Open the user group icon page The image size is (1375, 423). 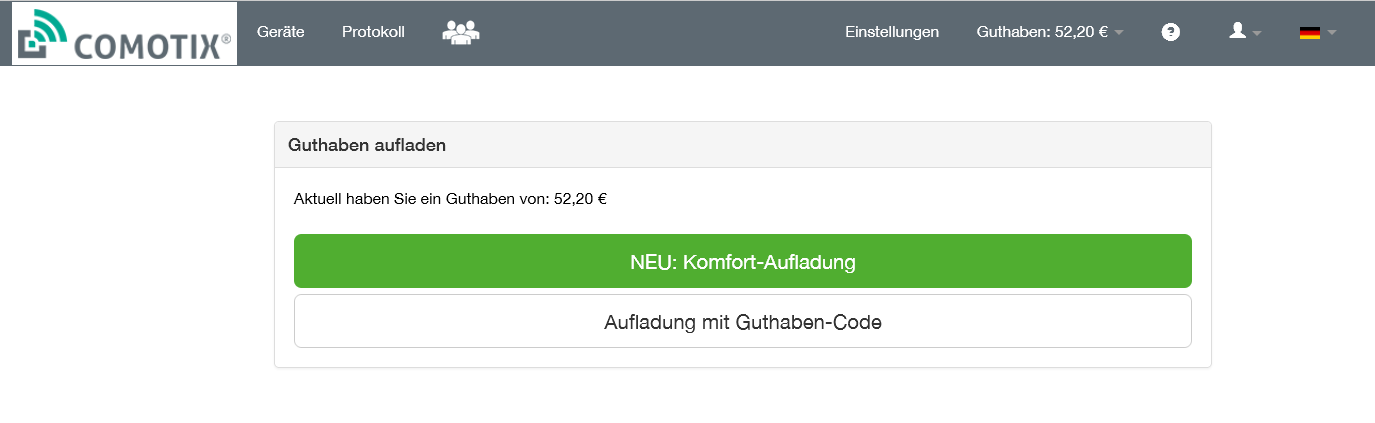(x=461, y=32)
